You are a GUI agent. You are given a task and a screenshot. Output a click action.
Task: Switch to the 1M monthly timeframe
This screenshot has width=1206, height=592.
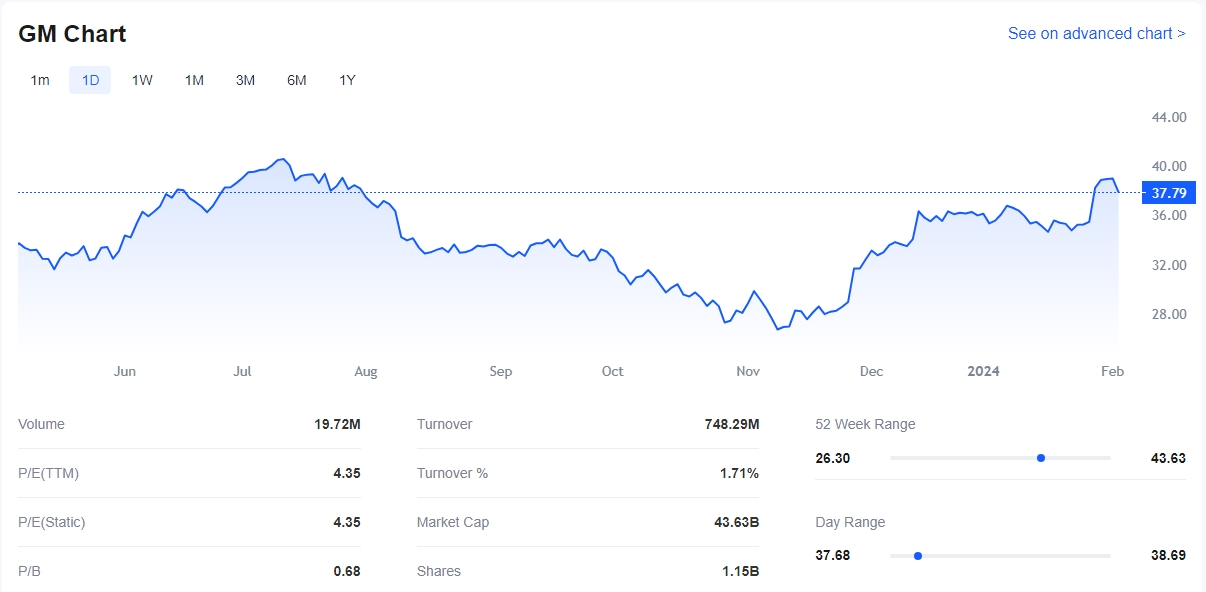click(194, 80)
